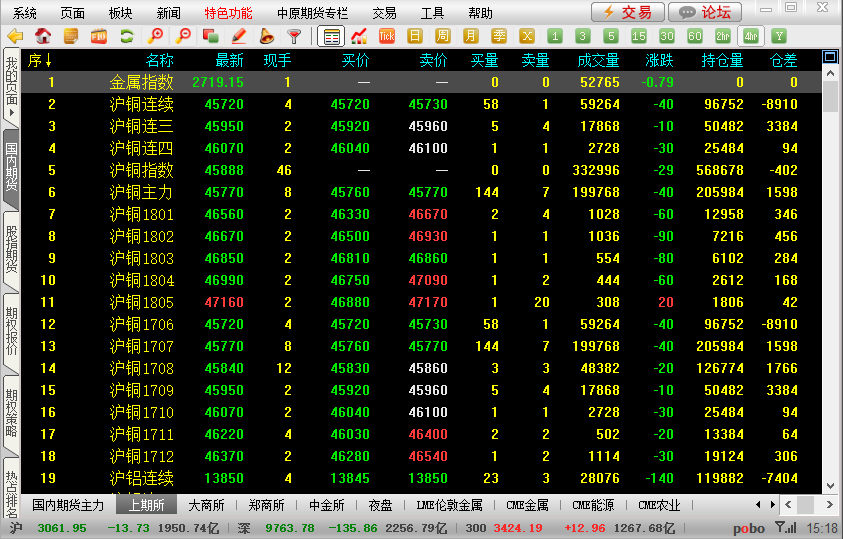
Task: Click the 交易 lightning button
Action: [627, 12]
